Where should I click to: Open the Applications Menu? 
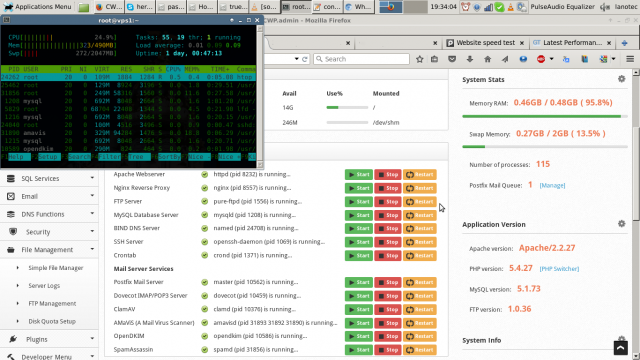(x=38, y=7)
